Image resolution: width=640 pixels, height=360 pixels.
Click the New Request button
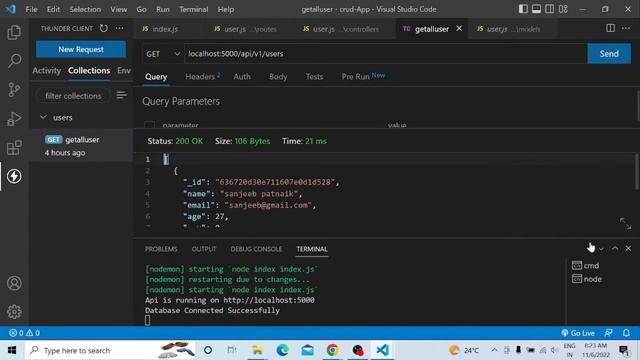pyautogui.click(x=81, y=49)
